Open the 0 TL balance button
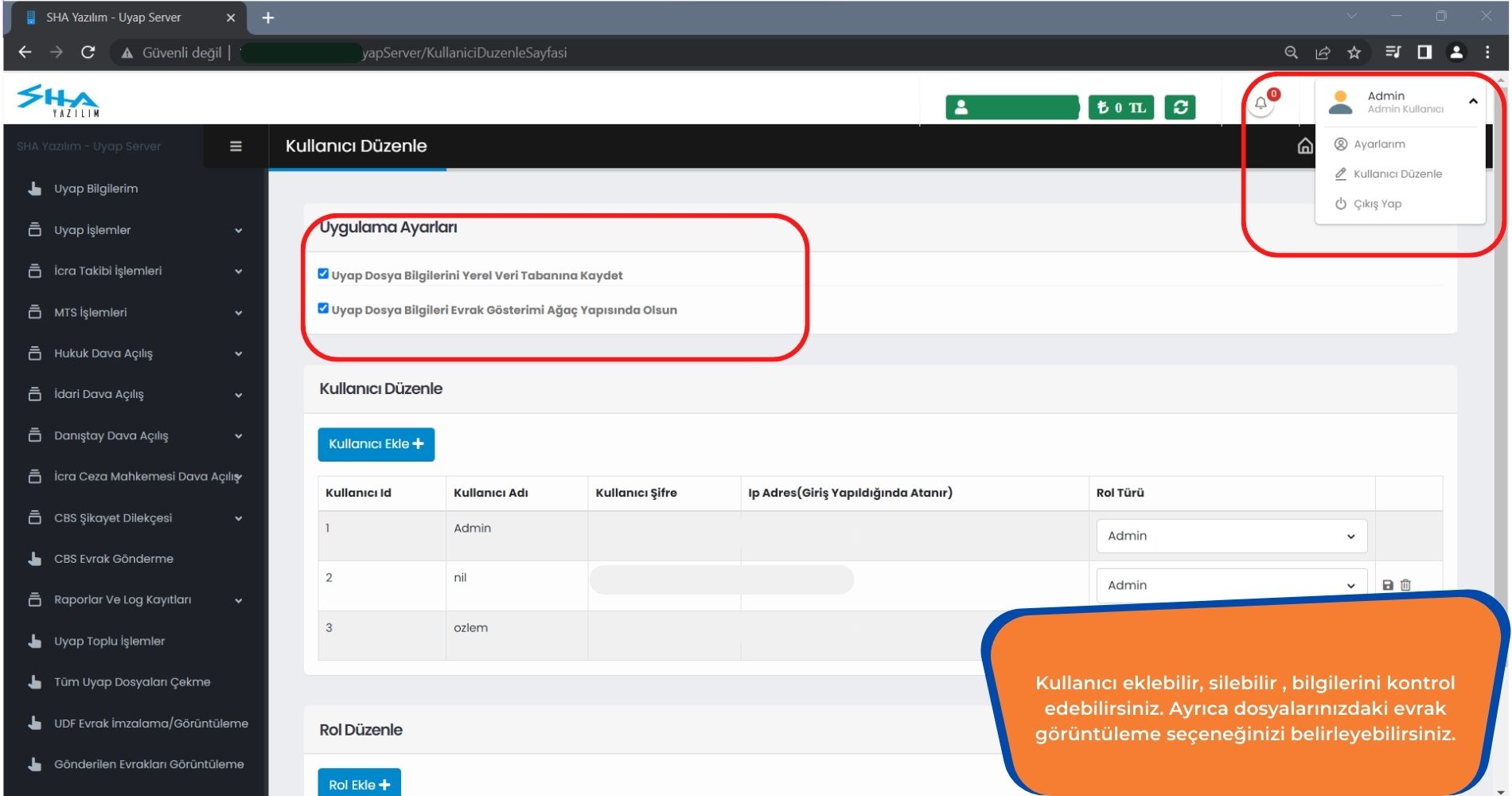Screen dimensions: 1512x796 1121,107
